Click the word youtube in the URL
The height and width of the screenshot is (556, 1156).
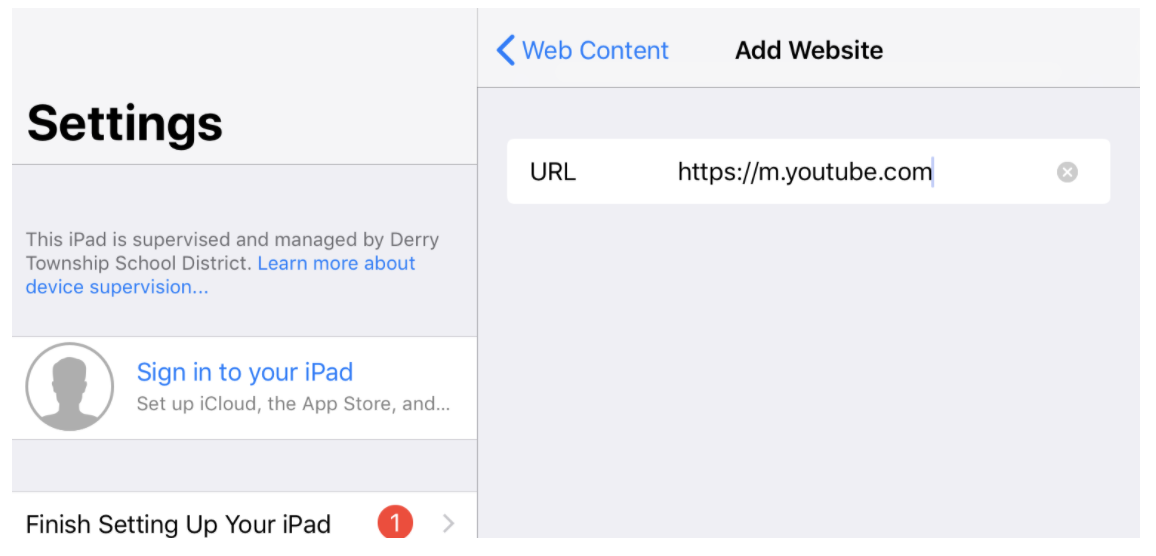pos(830,172)
